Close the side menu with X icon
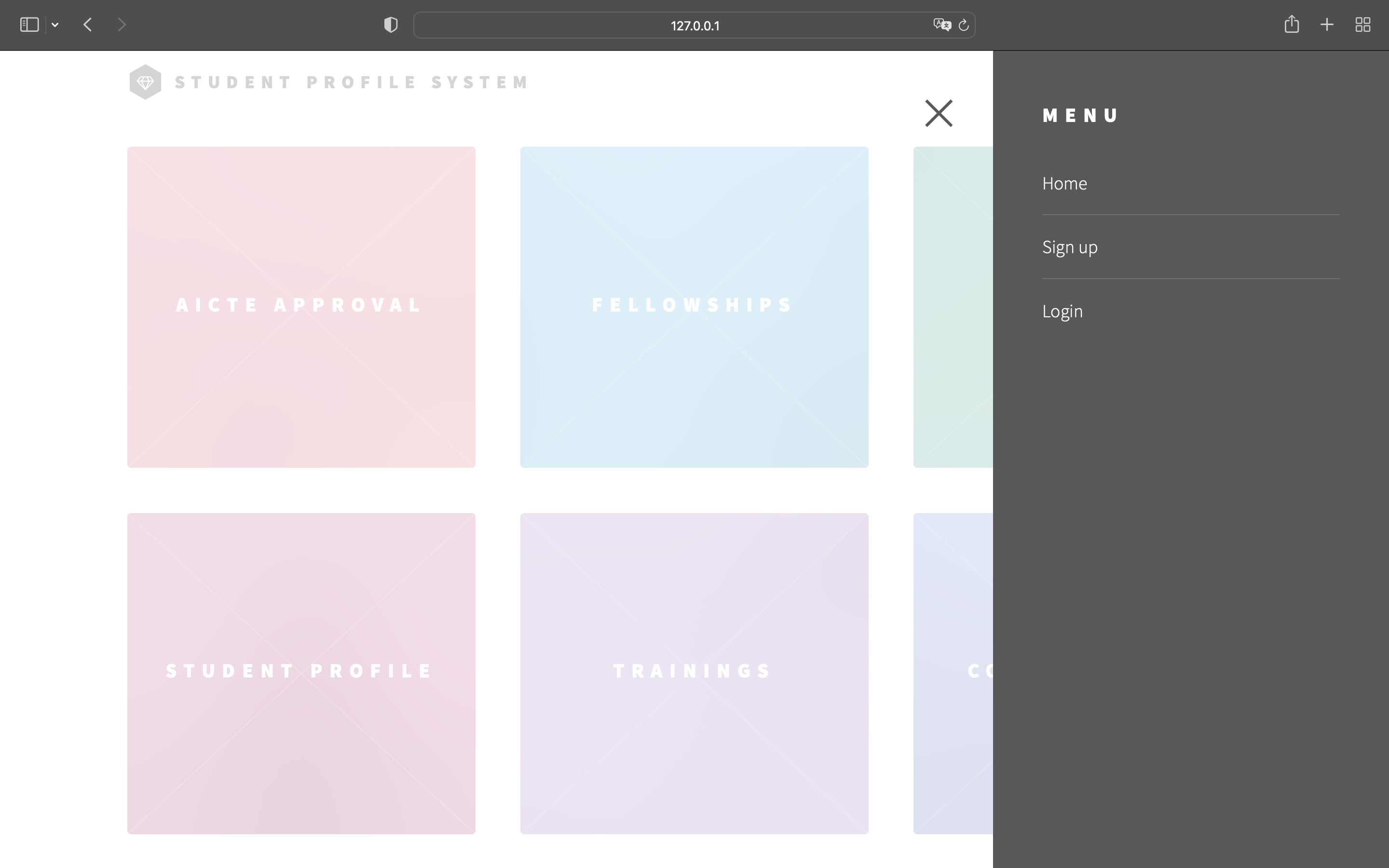The width and height of the screenshot is (1389, 868). [x=939, y=113]
